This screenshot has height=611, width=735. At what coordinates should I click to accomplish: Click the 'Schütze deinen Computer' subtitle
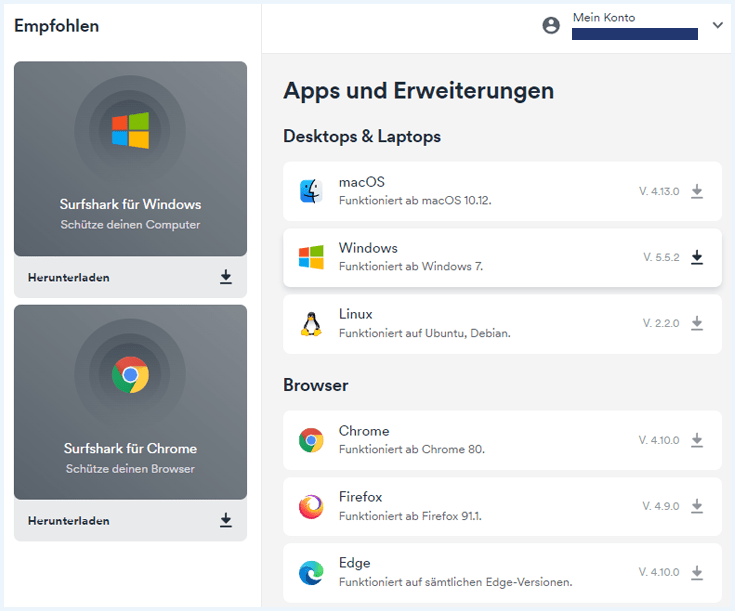[x=130, y=225]
